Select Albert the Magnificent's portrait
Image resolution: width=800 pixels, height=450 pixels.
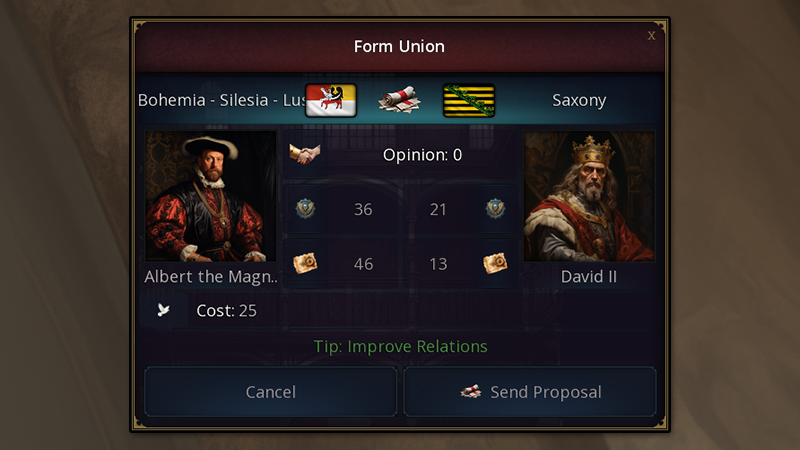coord(210,197)
